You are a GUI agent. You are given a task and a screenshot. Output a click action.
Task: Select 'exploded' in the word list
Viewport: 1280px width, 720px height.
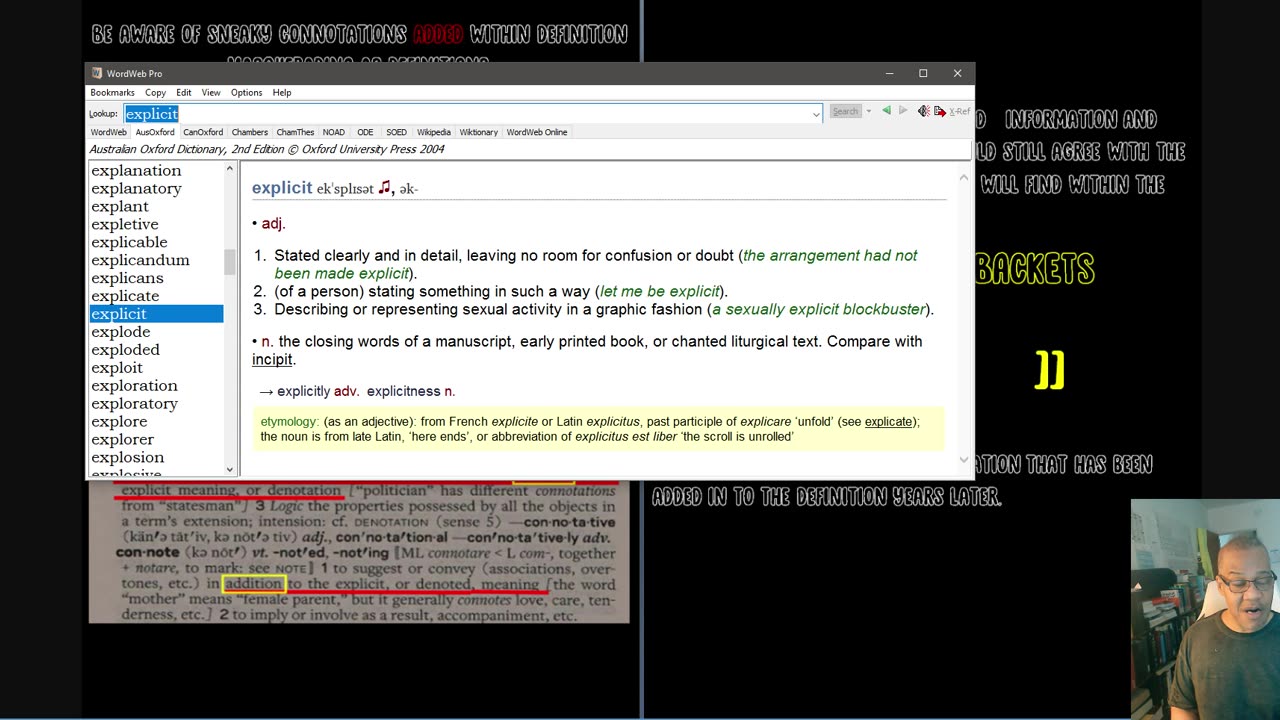pos(125,350)
